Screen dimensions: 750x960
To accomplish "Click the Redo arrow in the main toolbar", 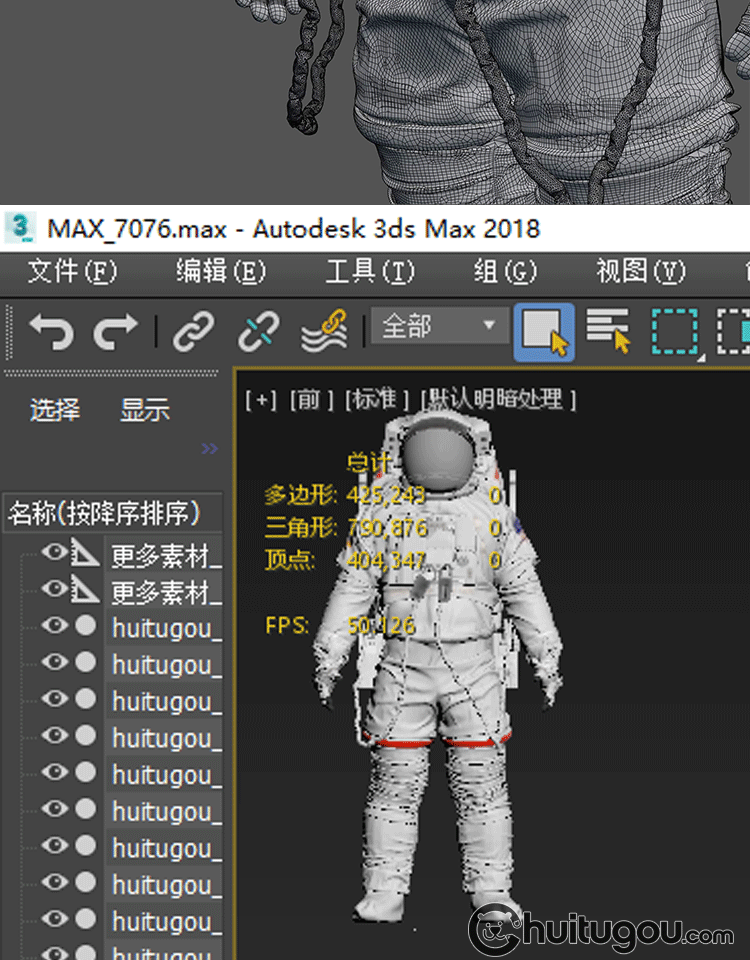I will [115, 331].
